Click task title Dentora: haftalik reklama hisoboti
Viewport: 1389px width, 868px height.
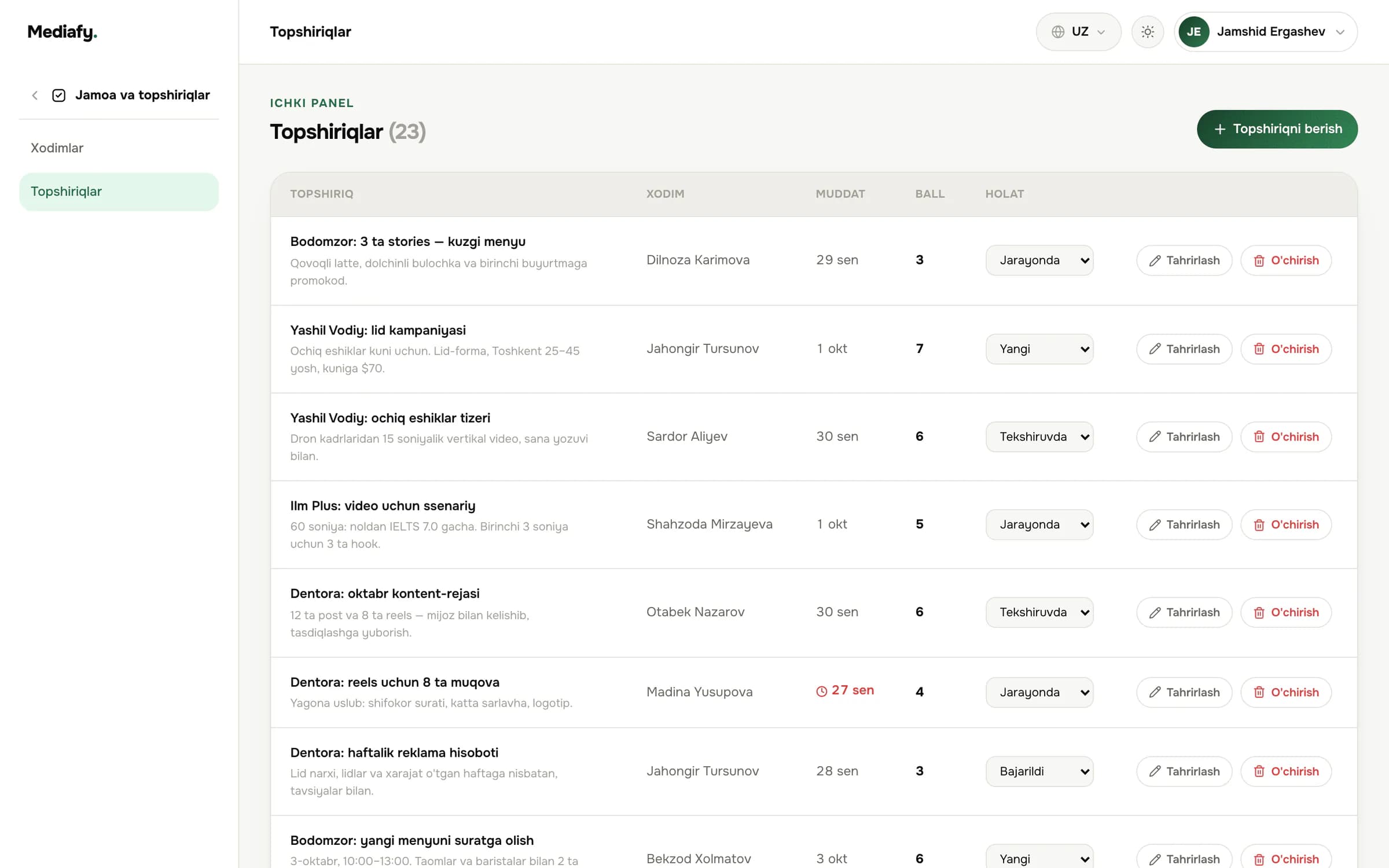click(x=394, y=753)
